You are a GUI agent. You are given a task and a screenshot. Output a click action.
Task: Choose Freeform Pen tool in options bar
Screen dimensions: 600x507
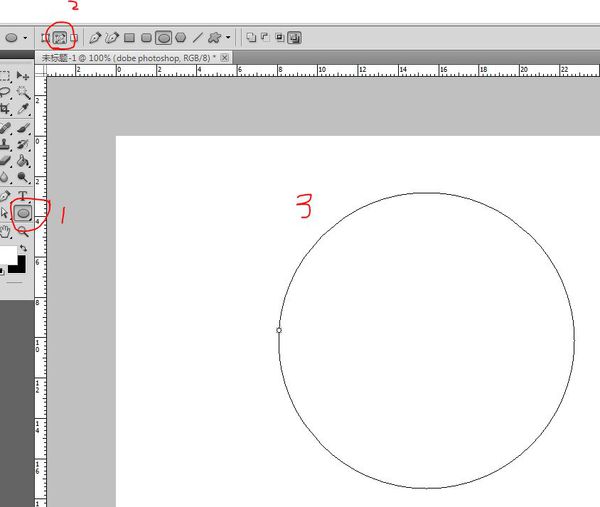(x=112, y=38)
